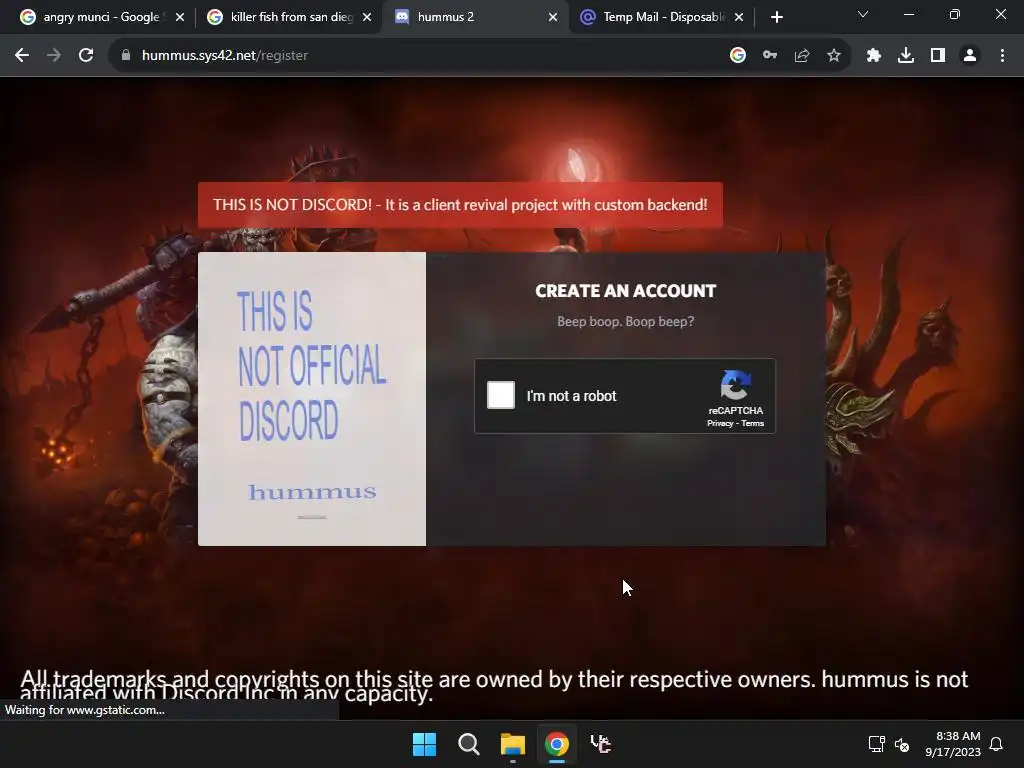Close the "angry munci" tab
The width and height of the screenshot is (1024, 768).
point(180,17)
